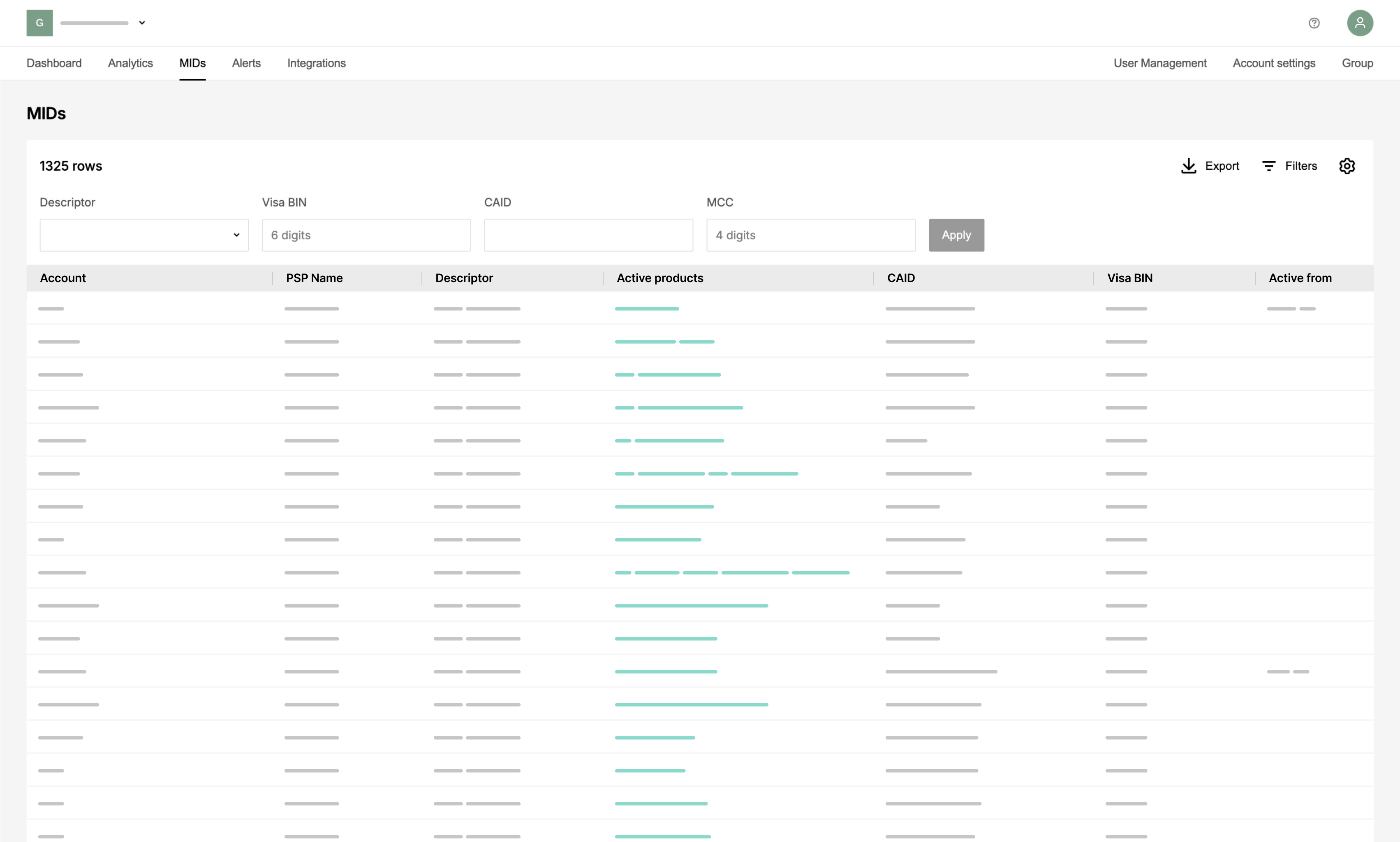Sort by the Descriptor column header
Image resolution: width=1400 pixels, height=842 pixels.
464,278
